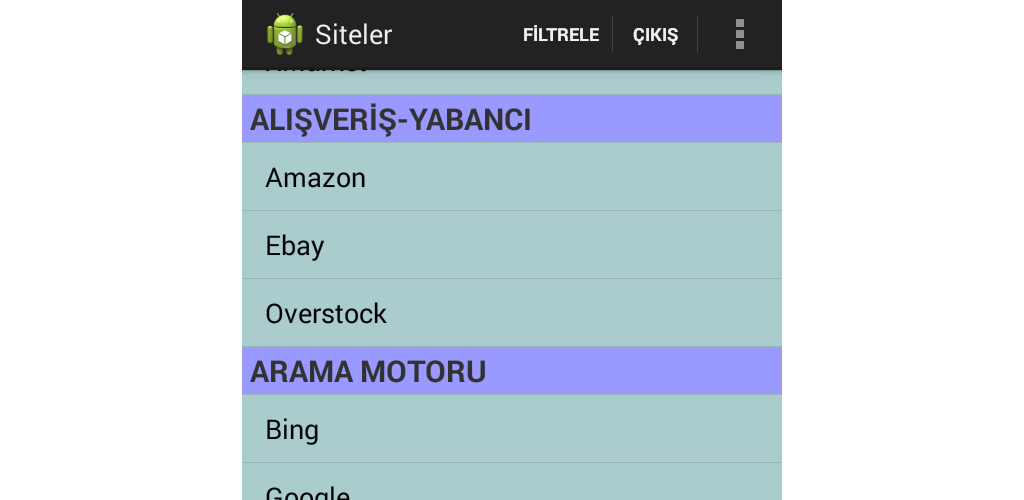The width and height of the screenshot is (1024, 500).
Task: Tap Overstock in the foreign shopping section
Action: [x=511, y=314]
